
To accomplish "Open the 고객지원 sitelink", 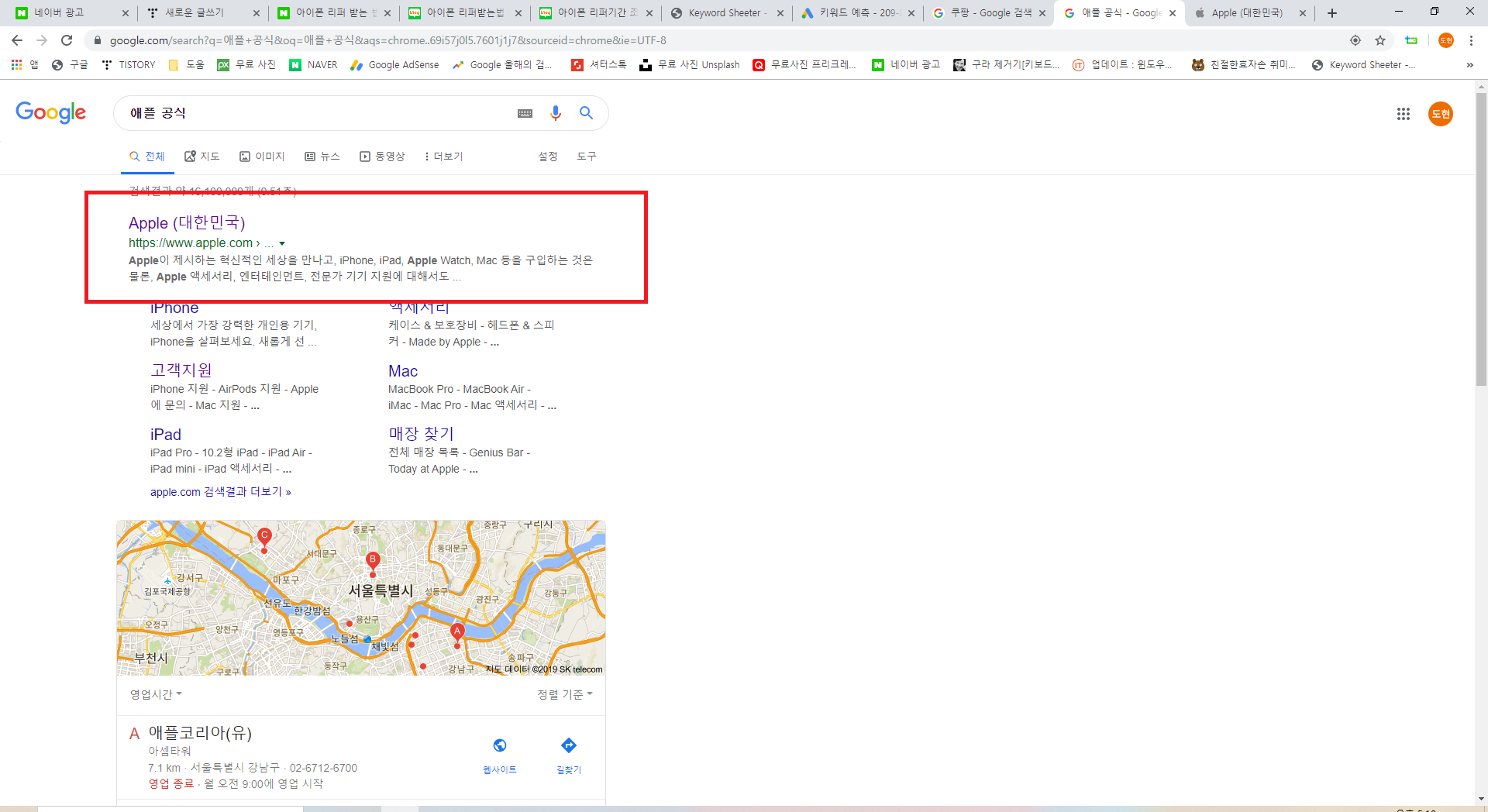I will pyautogui.click(x=181, y=370).
